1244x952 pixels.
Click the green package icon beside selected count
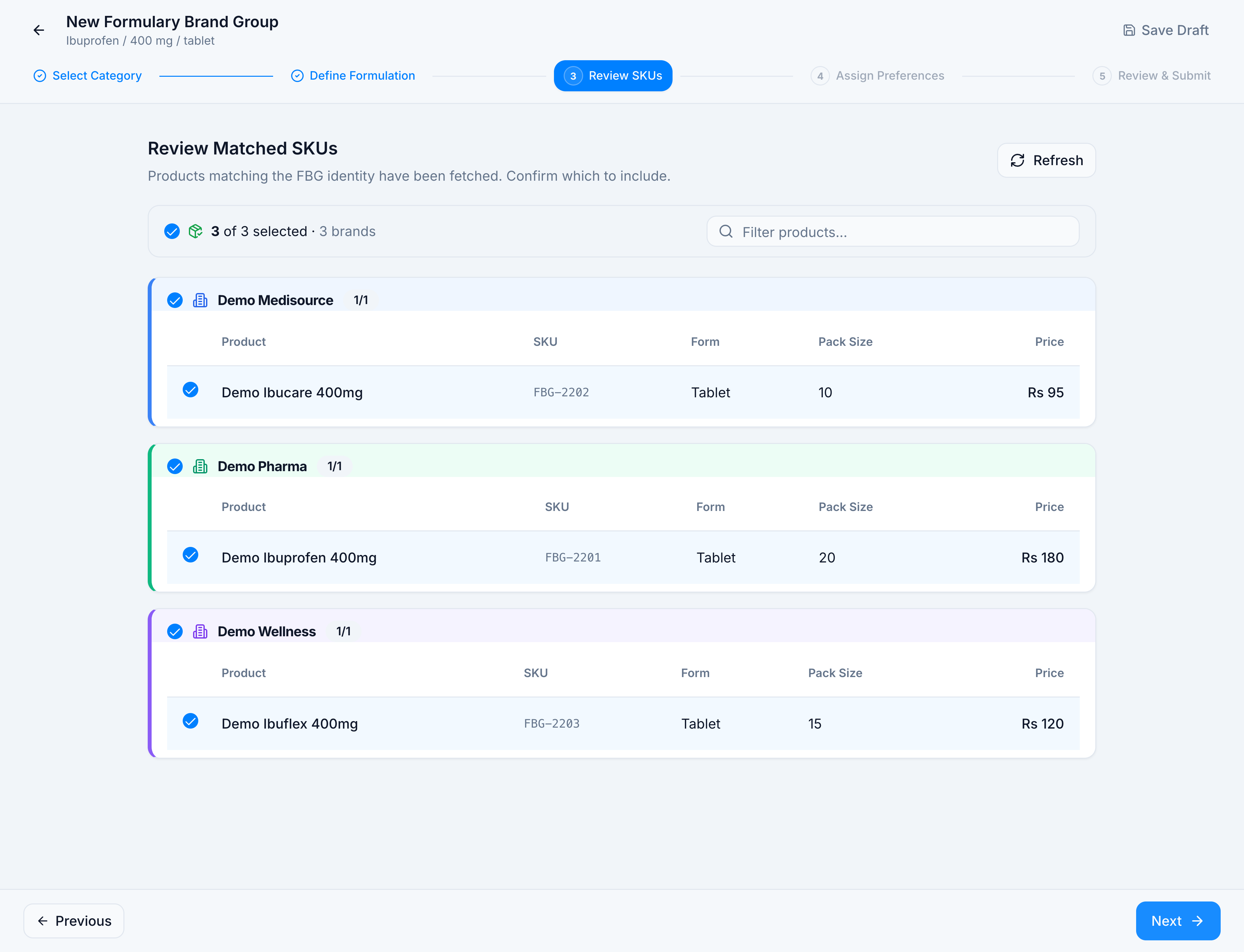(196, 231)
